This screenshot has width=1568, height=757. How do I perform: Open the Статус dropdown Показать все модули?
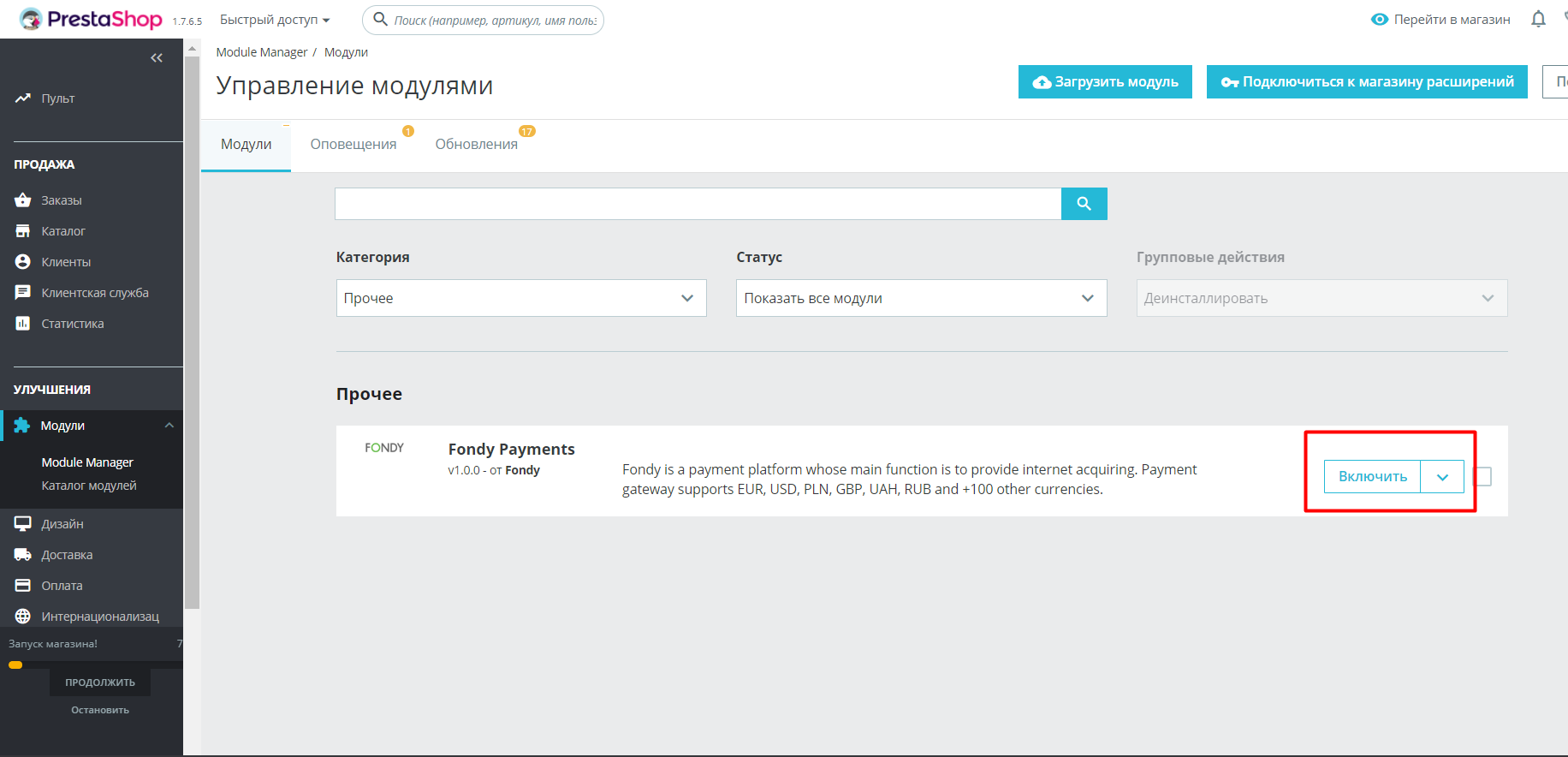[922, 298]
